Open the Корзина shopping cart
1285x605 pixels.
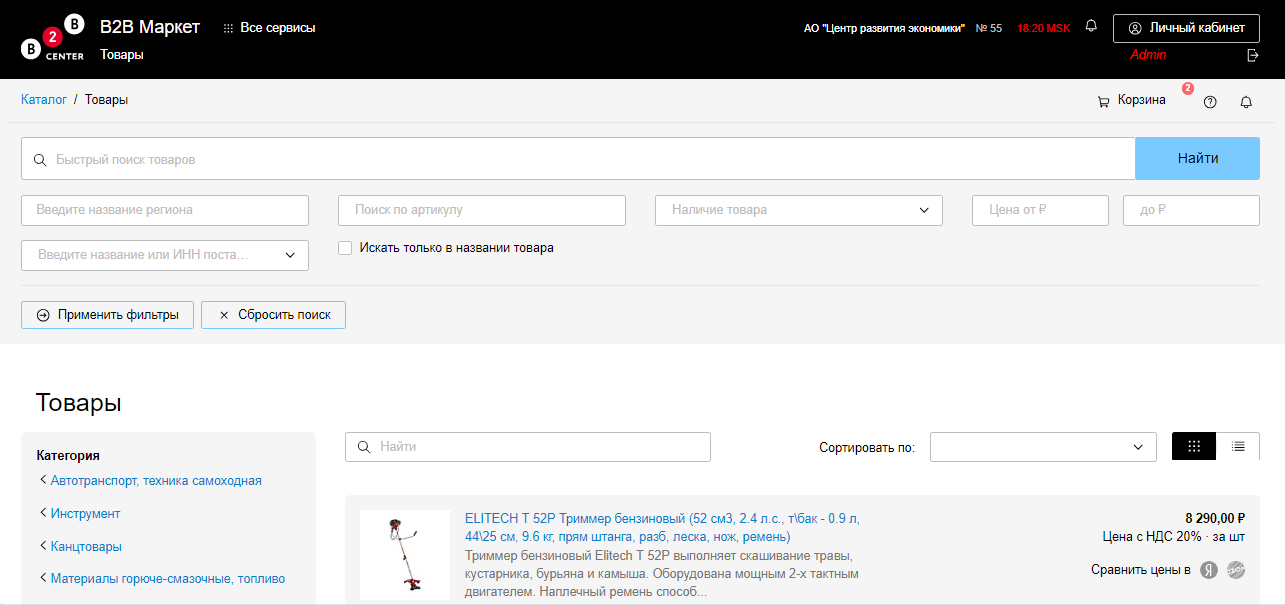point(1132,101)
